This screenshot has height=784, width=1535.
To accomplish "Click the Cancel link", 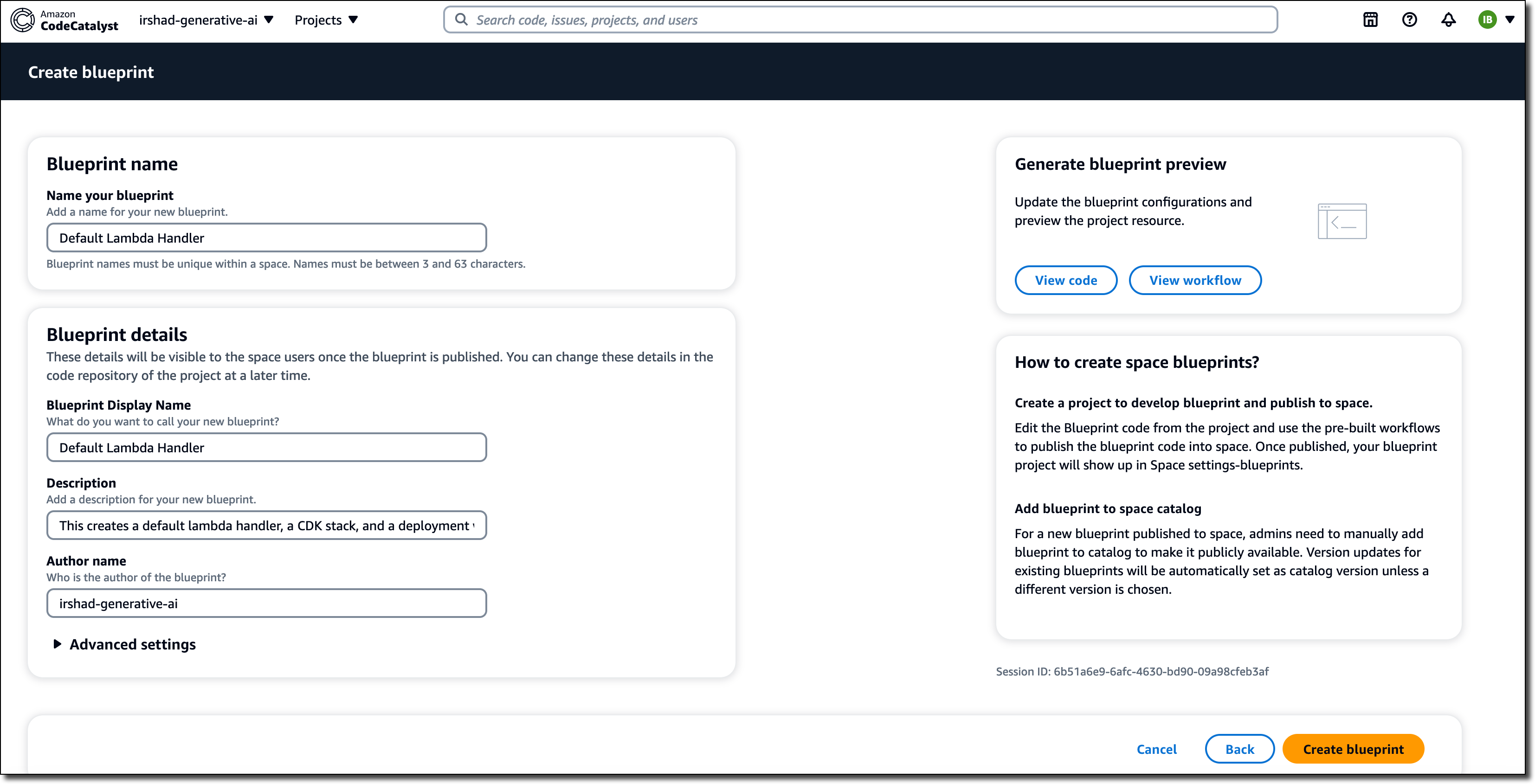I will coord(1156,750).
